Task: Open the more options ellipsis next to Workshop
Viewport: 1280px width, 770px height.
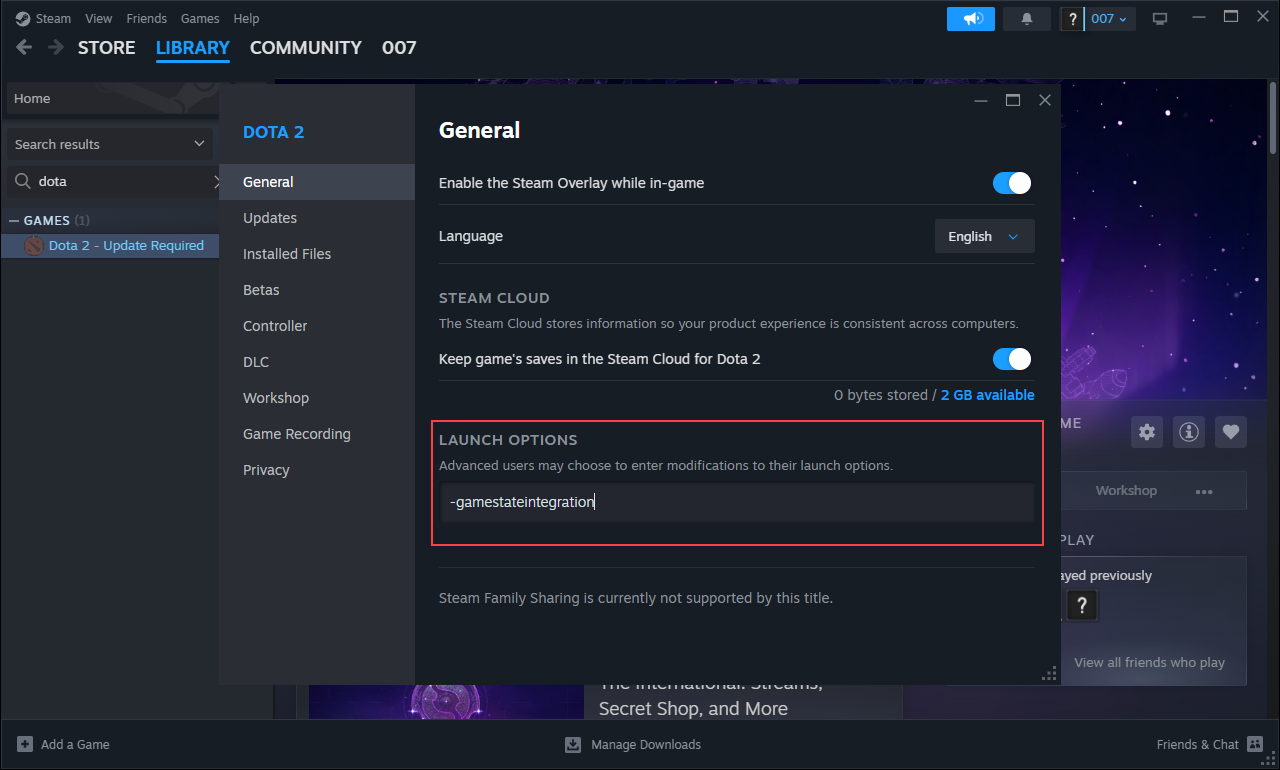Action: pyautogui.click(x=1204, y=491)
